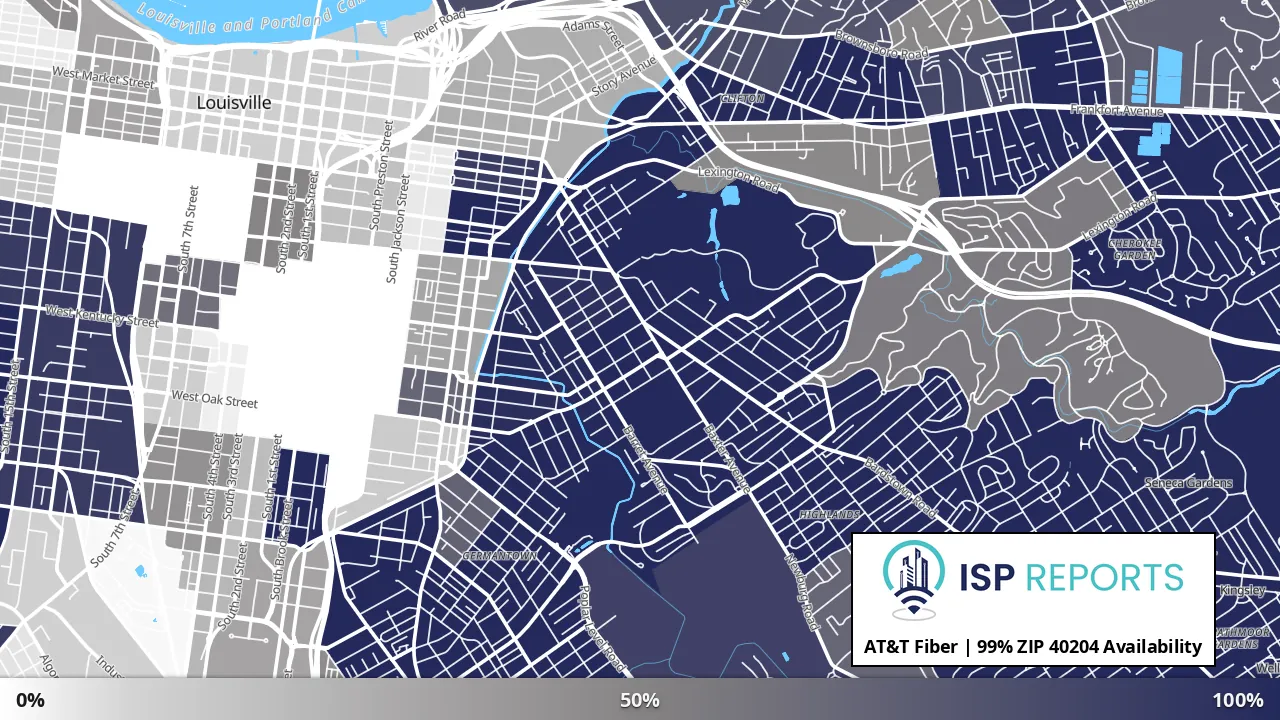Click the Lexington Road label near the pond

(739, 179)
